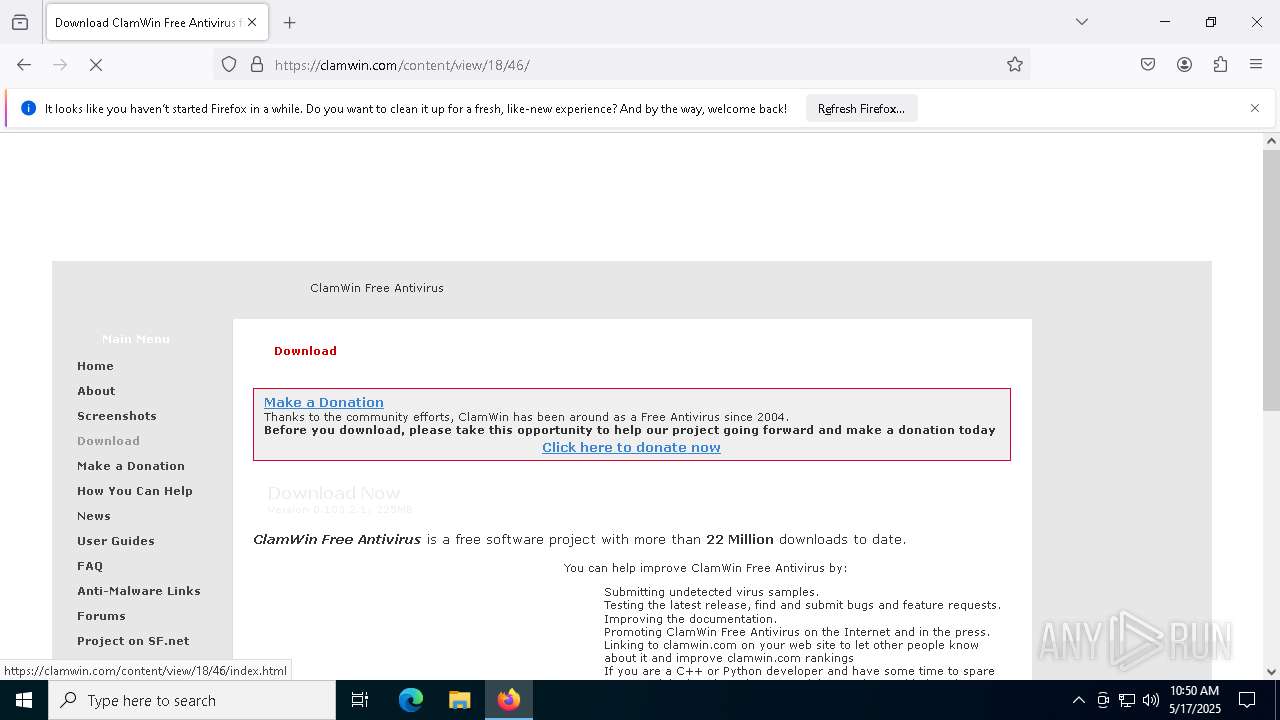Close the Download ClamWin tab
1280x720 pixels.
tap(252, 22)
